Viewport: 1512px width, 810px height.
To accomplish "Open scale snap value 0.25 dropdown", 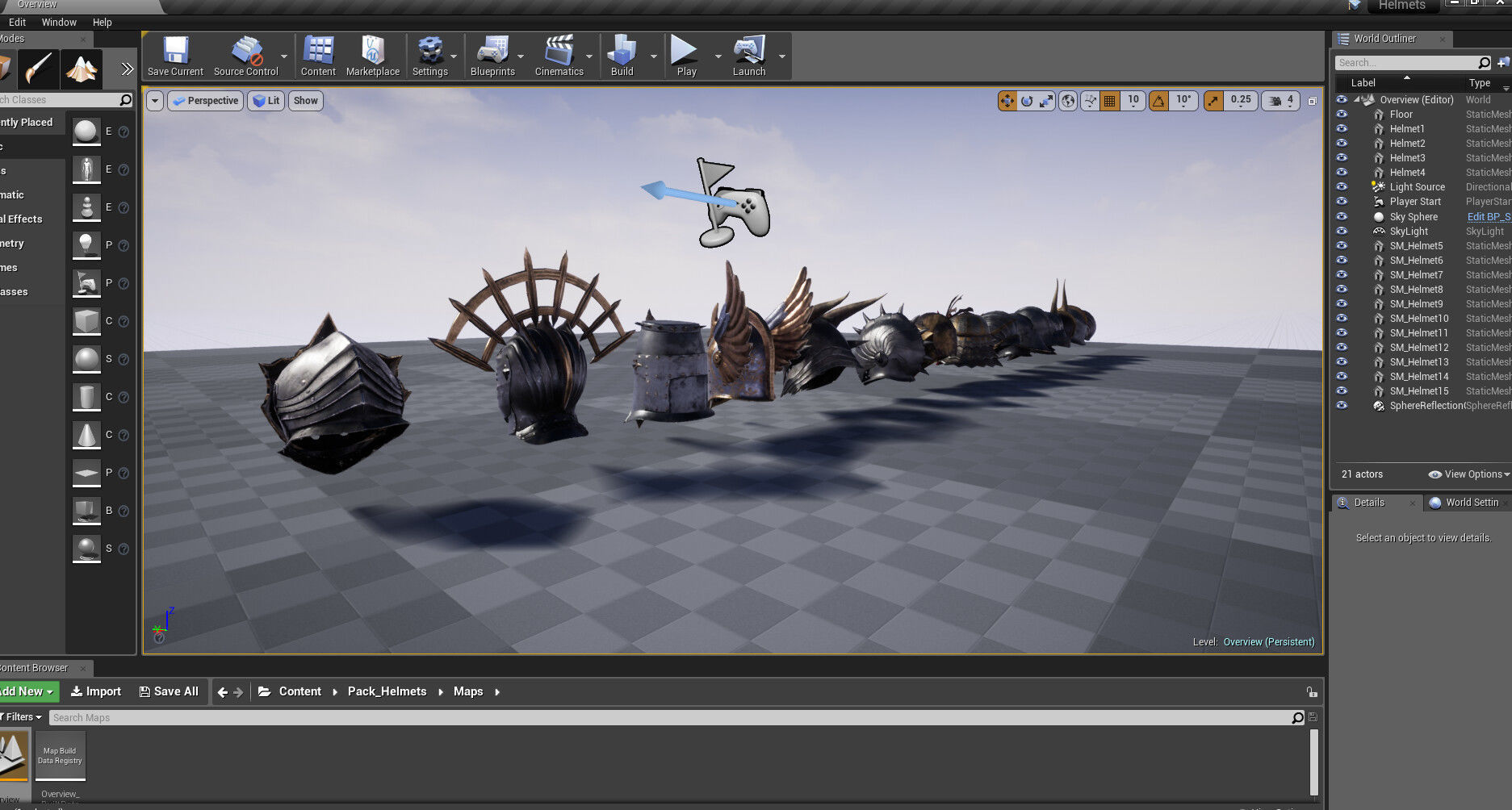I will coord(1241,101).
